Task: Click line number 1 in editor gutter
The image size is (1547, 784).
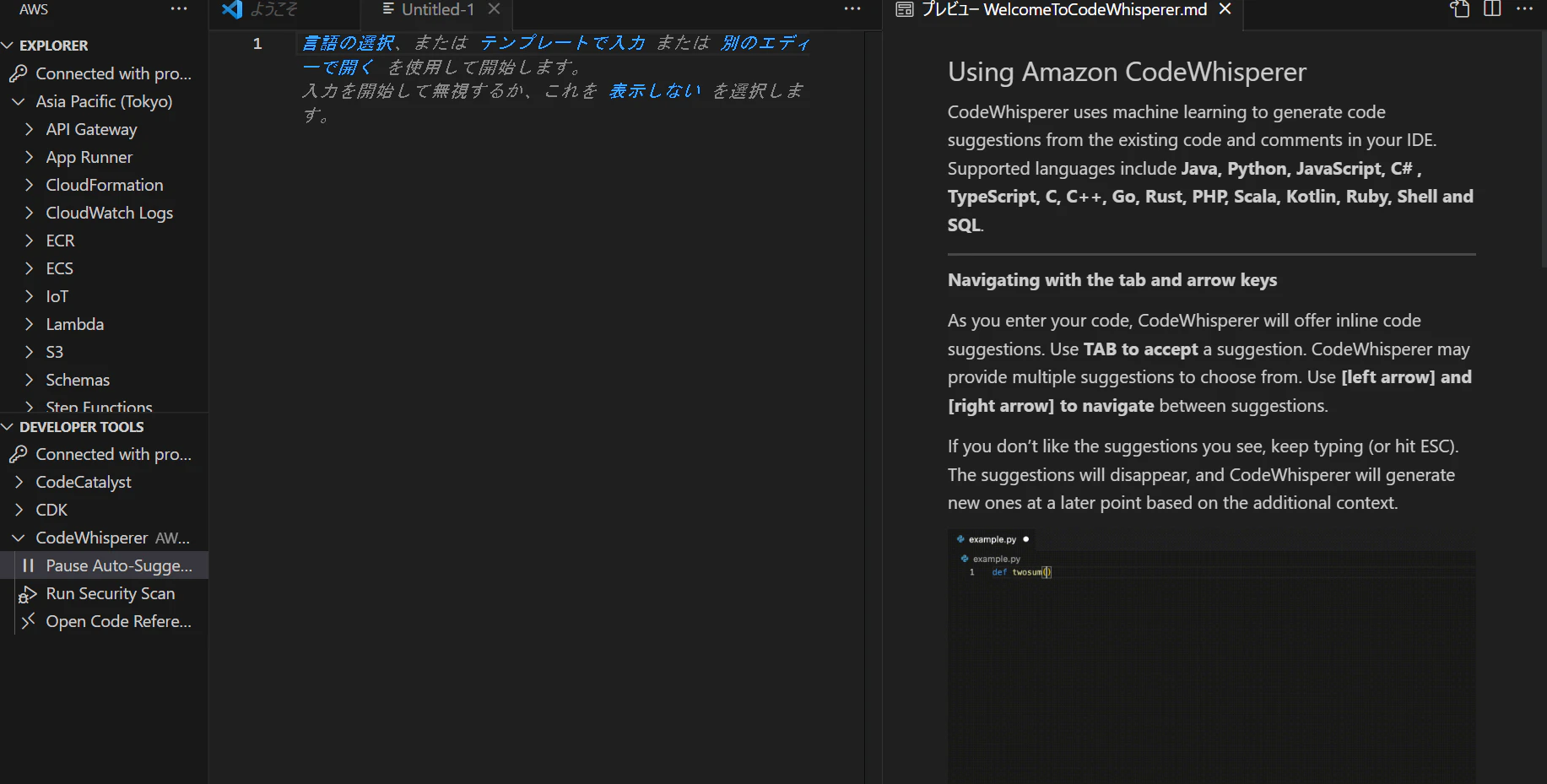Action: click(x=257, y=44)
